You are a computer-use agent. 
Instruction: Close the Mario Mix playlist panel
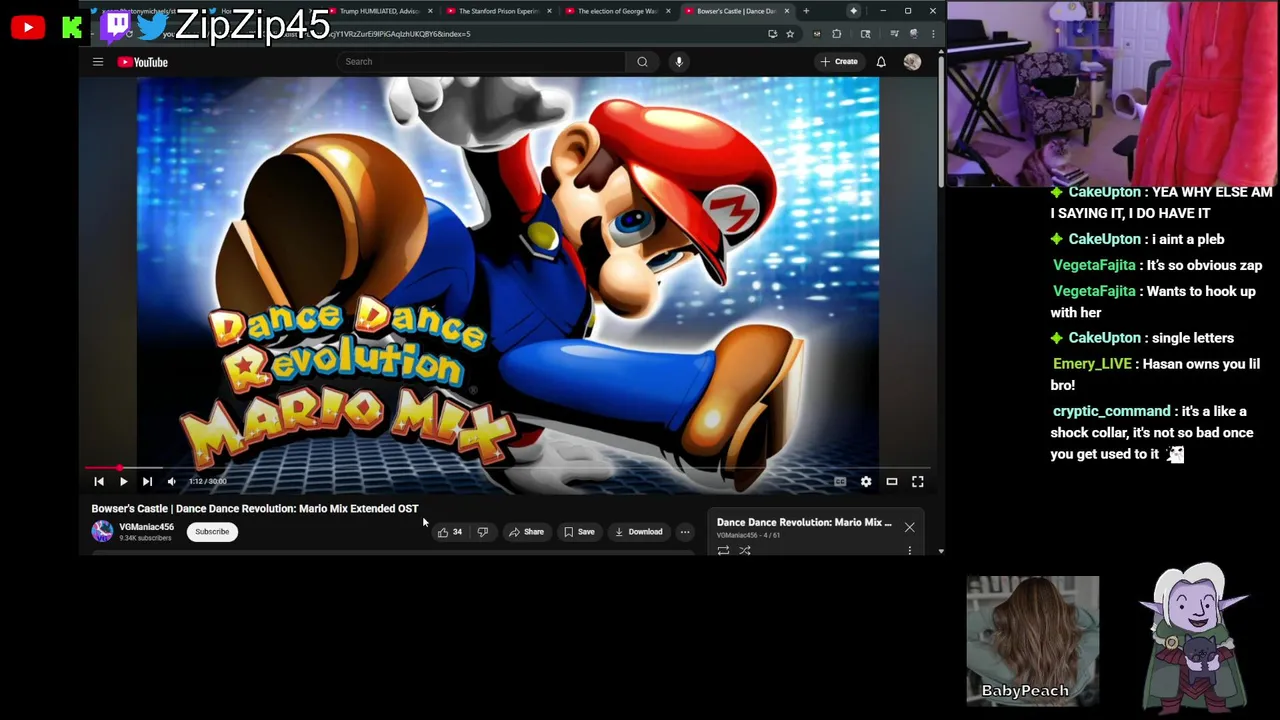pos(910,527)
